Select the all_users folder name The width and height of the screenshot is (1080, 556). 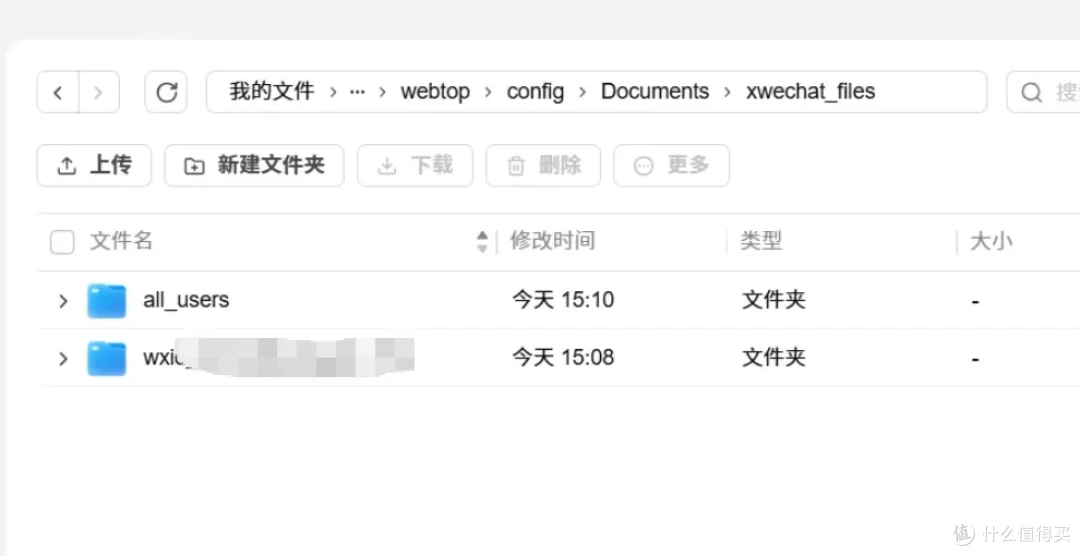(186, 300)
